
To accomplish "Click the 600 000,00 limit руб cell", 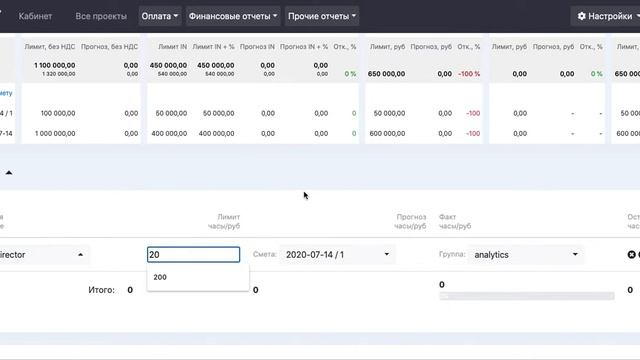I will tap(387, 133).
